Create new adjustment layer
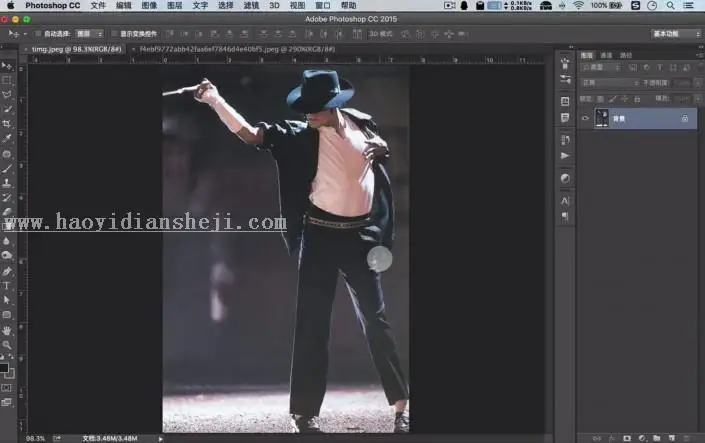The image size is (705, 443). (642, 438)
